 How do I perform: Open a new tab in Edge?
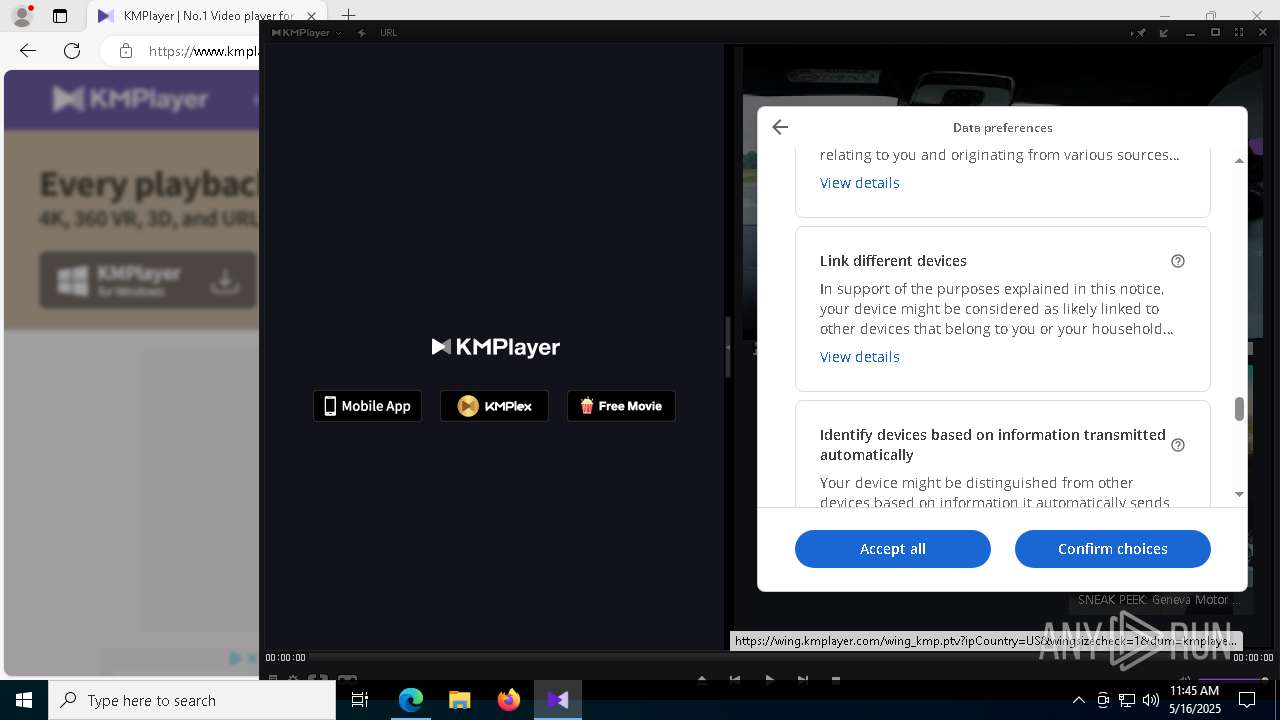click(348, 16)
